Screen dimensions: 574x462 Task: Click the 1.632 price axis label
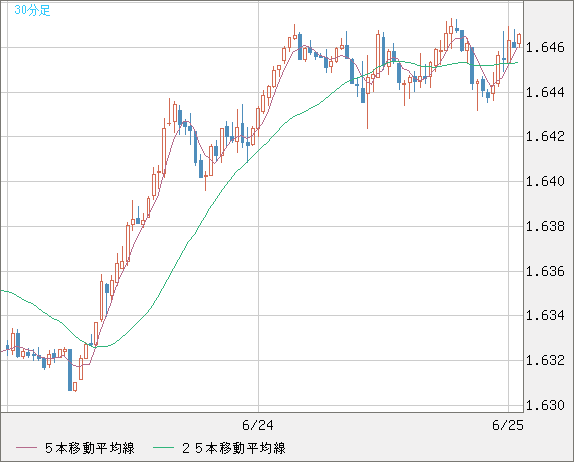545,361
